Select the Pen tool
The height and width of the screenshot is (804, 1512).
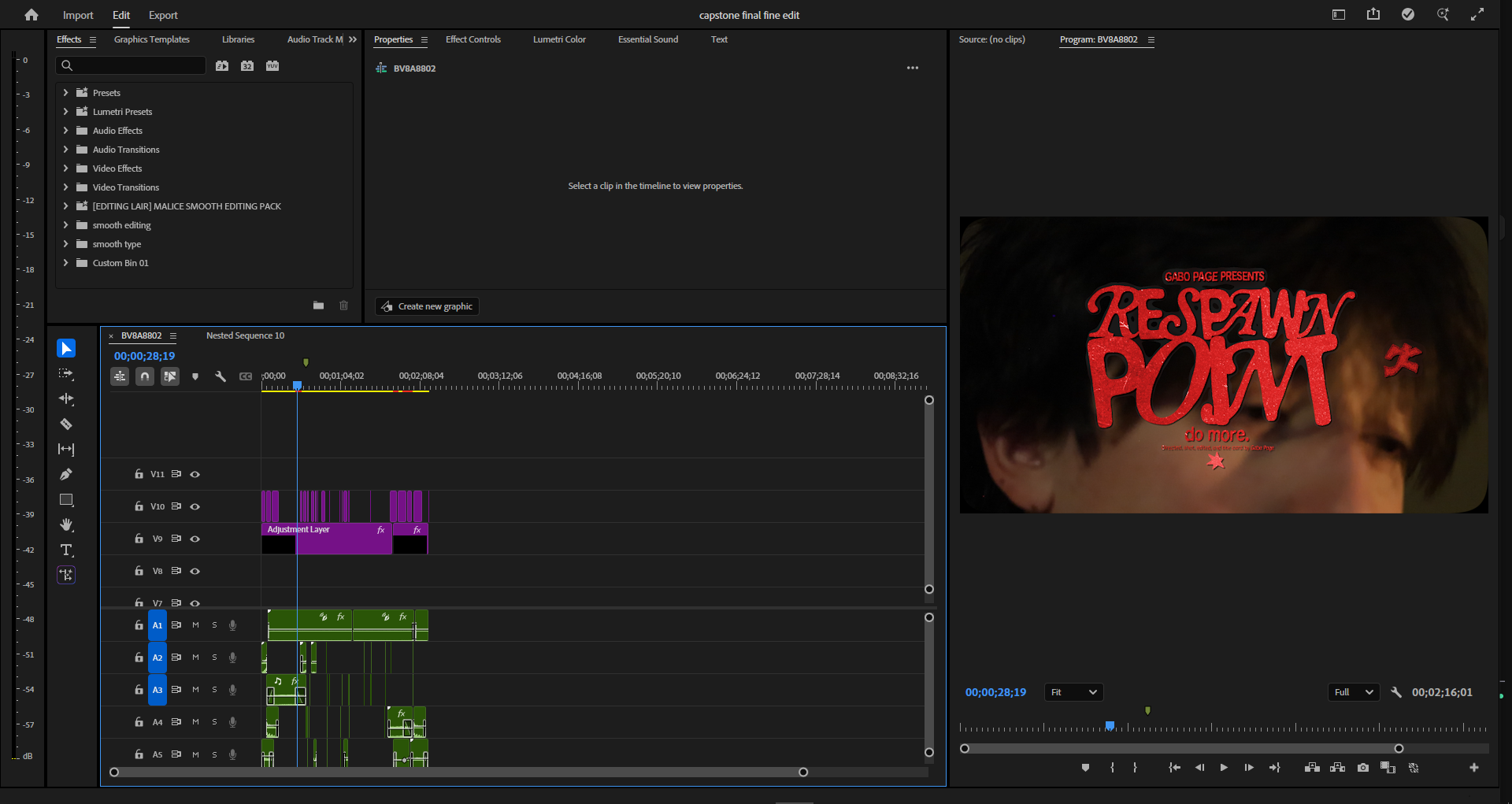(66, 474)
